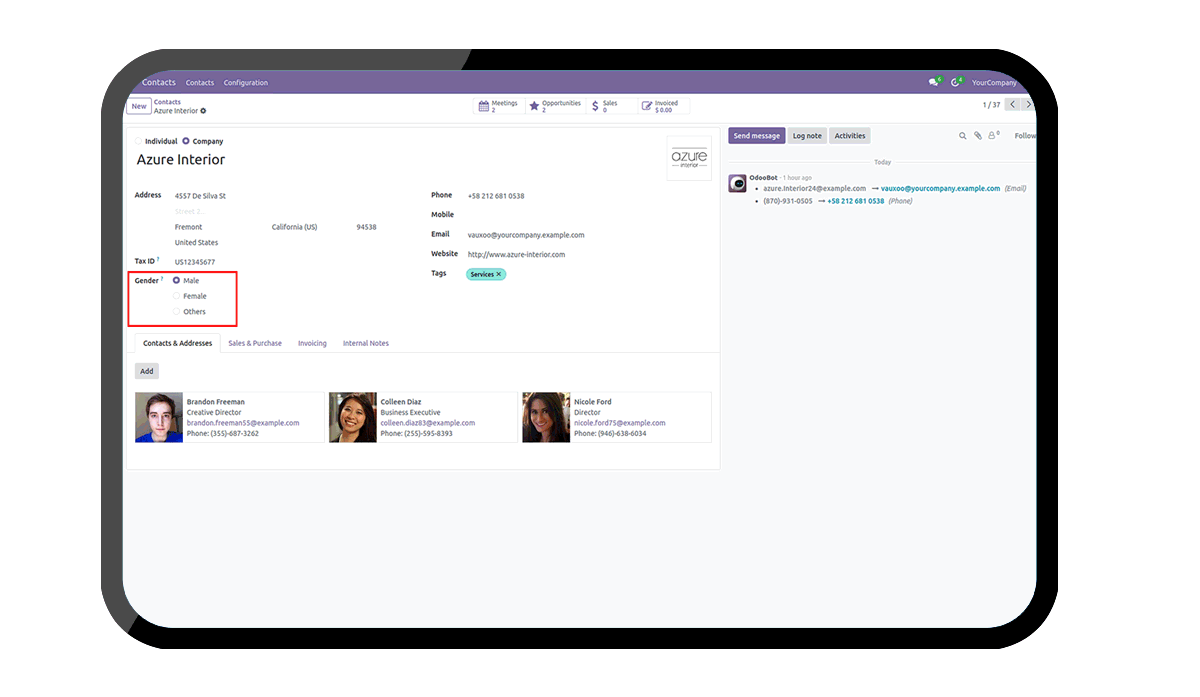The width and height of the screenshot is (1200, 697).
Task: Click the Opportunities star icon
Action: pos(534,106)
